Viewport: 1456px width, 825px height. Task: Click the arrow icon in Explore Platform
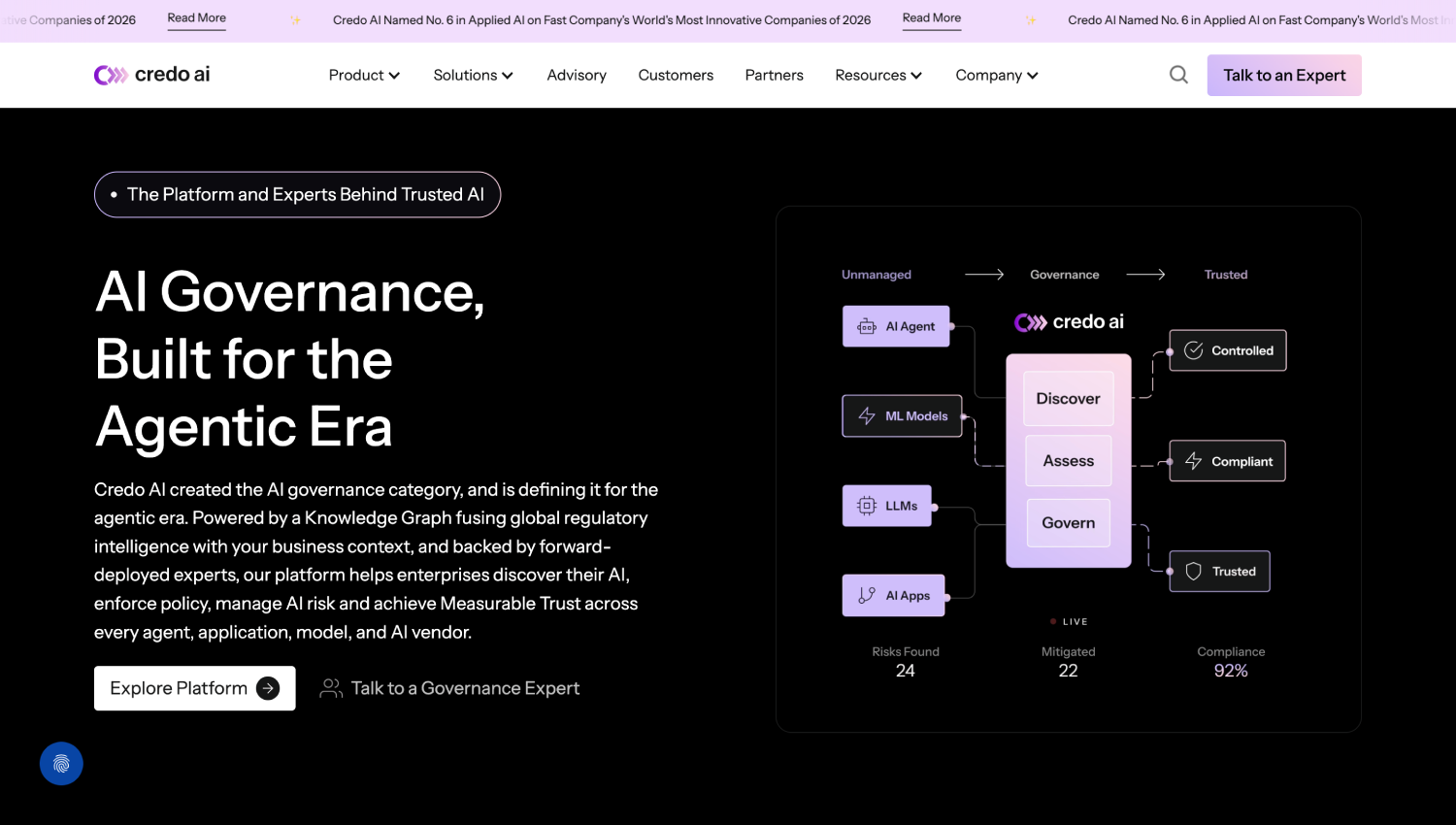coord(268,688)
